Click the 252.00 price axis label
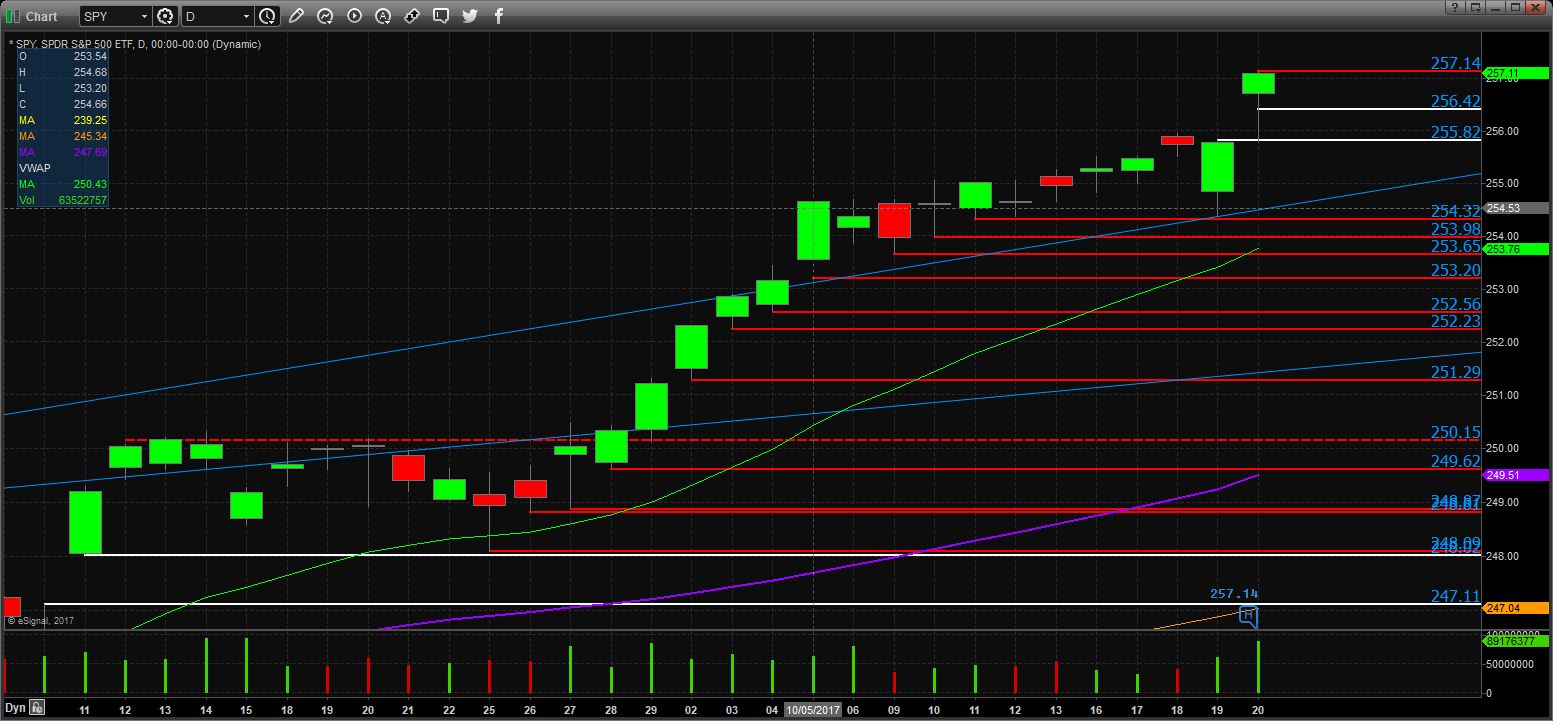The width and height of the screenshot is (1560, 728). (x=1504, y=342)
